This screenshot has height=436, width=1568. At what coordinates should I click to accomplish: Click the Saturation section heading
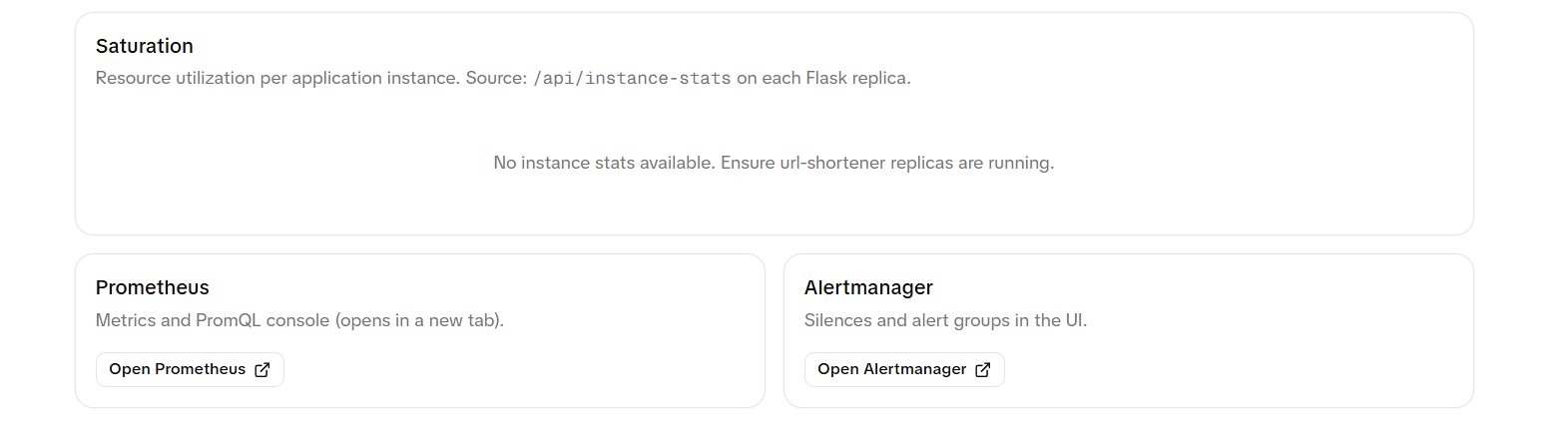(x=145, y=46)
